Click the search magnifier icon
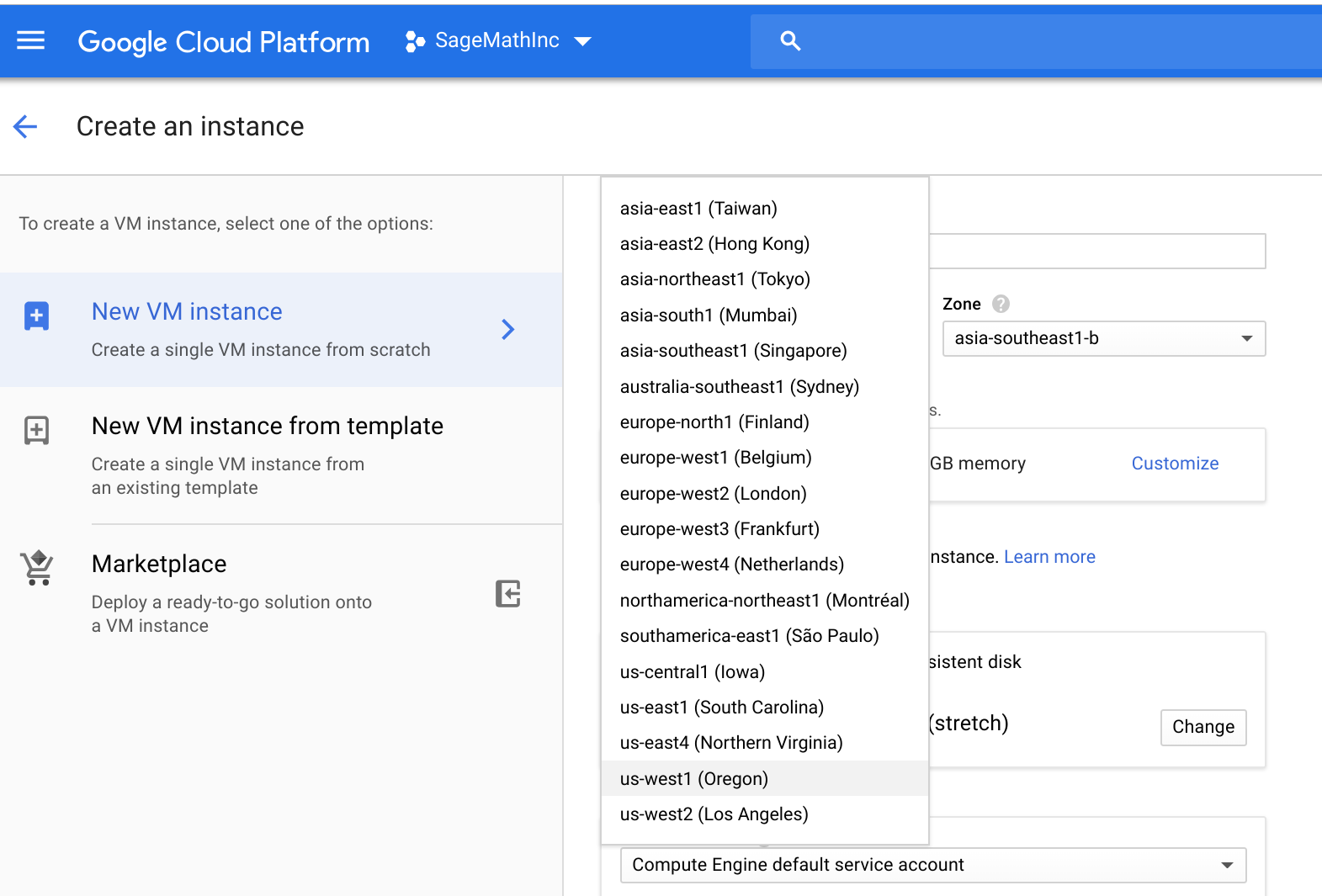This screenshot has width=1322, height=896. click(x=789, y=40)
